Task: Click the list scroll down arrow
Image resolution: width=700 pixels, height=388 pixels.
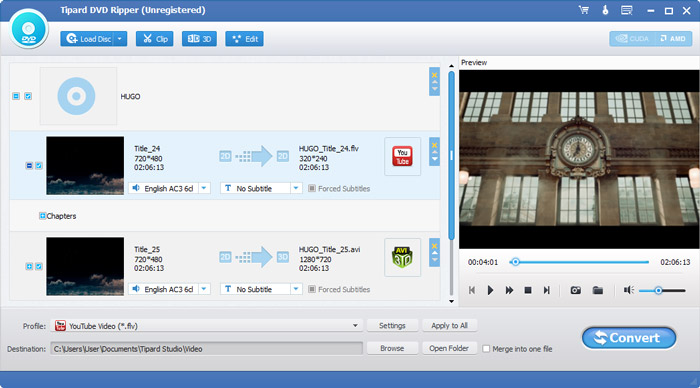Action: pos(451,301)
